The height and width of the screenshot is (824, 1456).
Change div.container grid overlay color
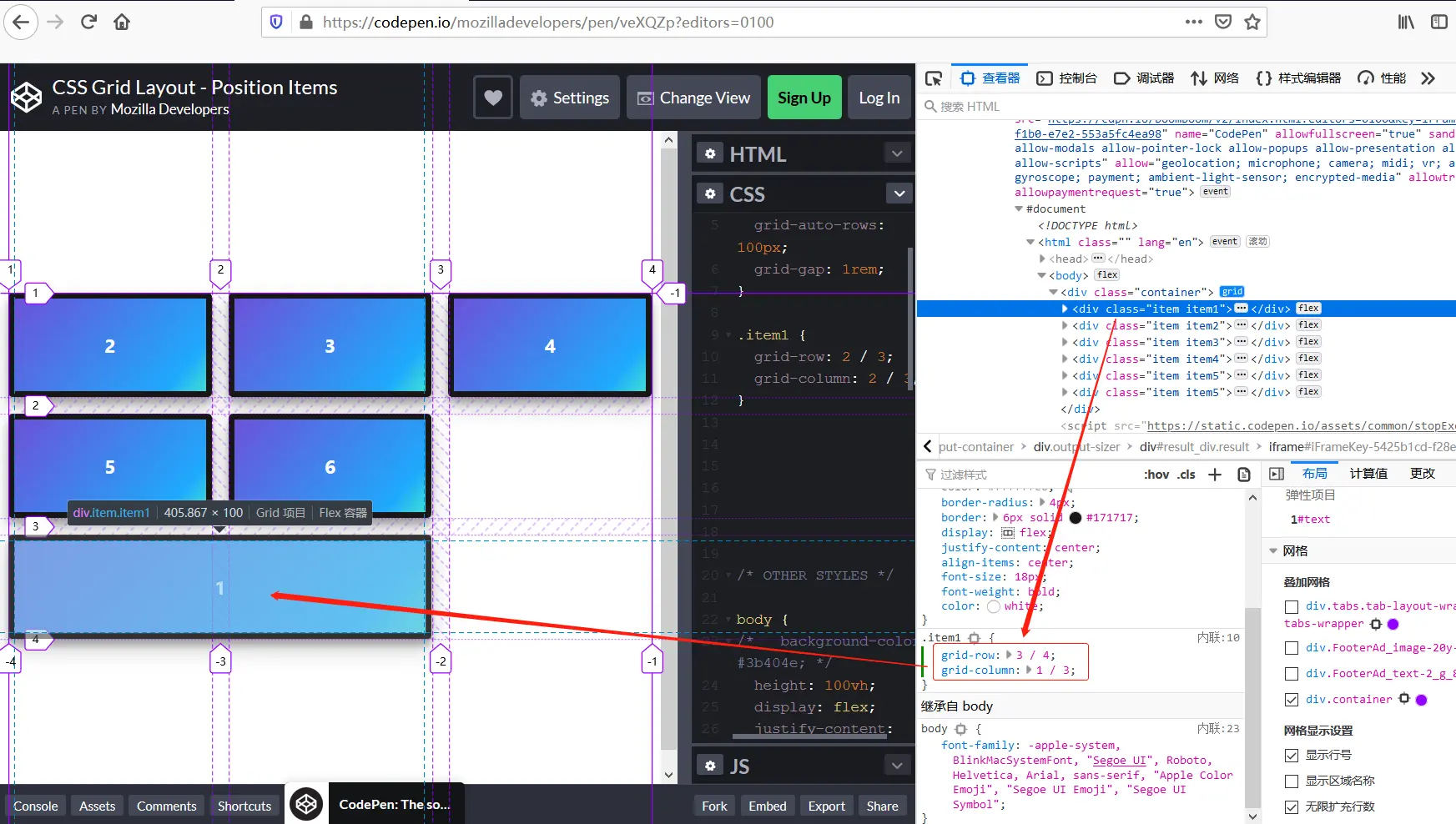click(x=1422, y=700)
